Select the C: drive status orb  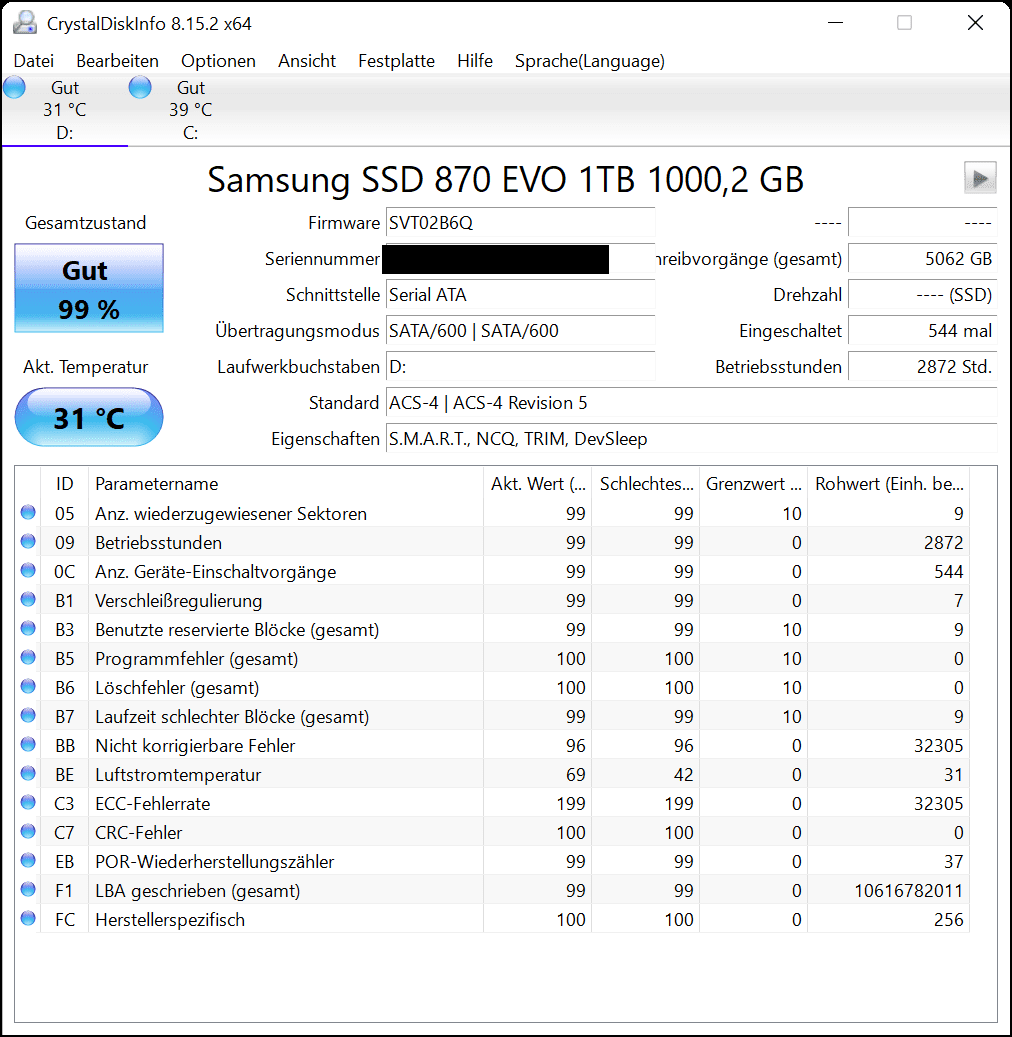coord(140,87)
